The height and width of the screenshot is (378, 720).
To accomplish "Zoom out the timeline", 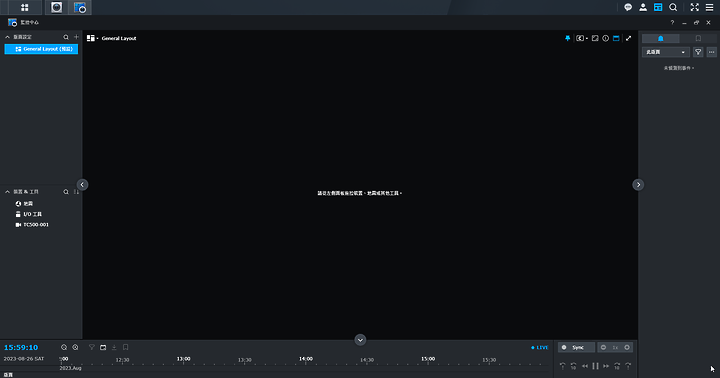I will click(64, 347).
